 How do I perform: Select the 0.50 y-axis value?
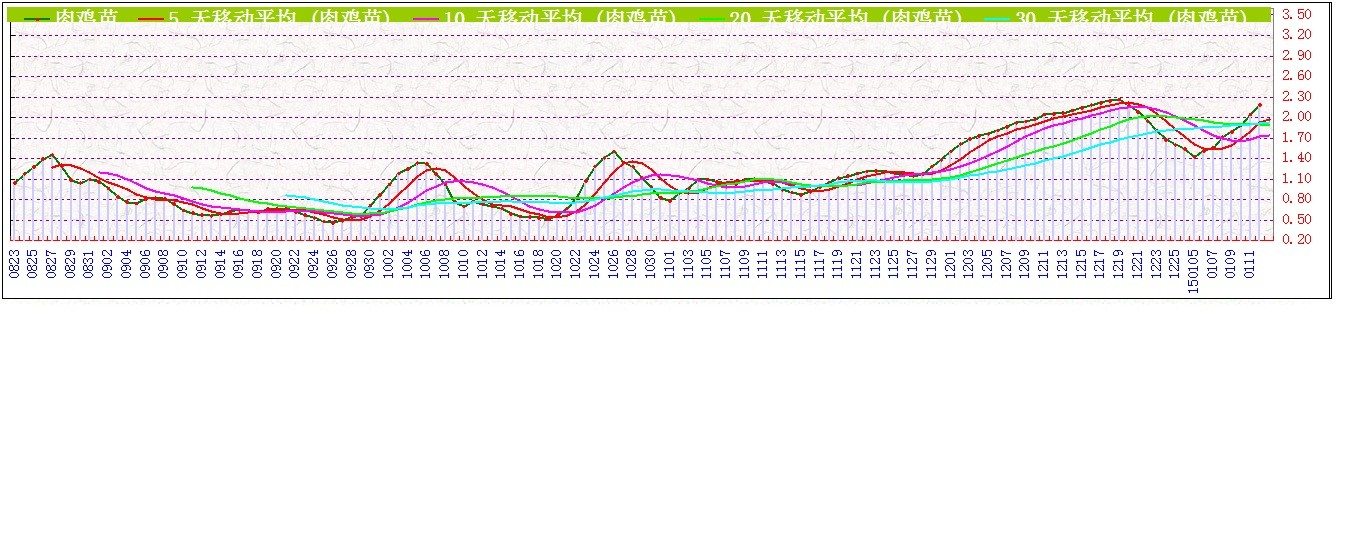1296,219
